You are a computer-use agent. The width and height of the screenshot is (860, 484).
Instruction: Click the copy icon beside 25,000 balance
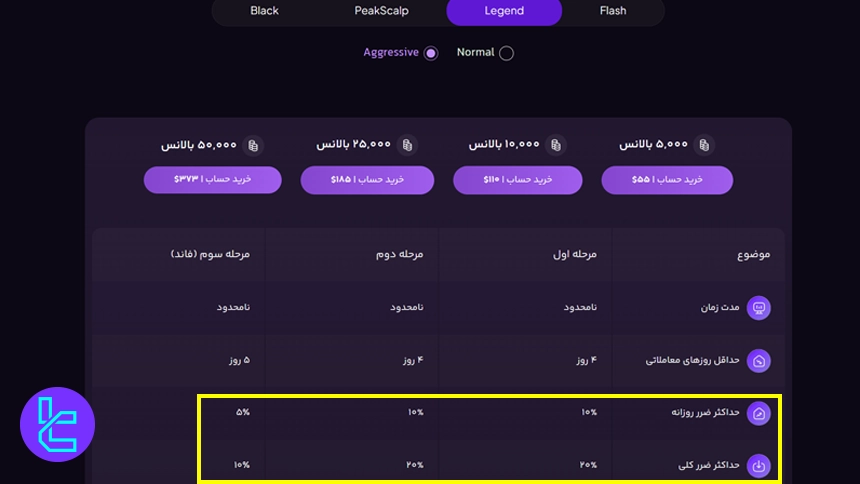(408, 145)
